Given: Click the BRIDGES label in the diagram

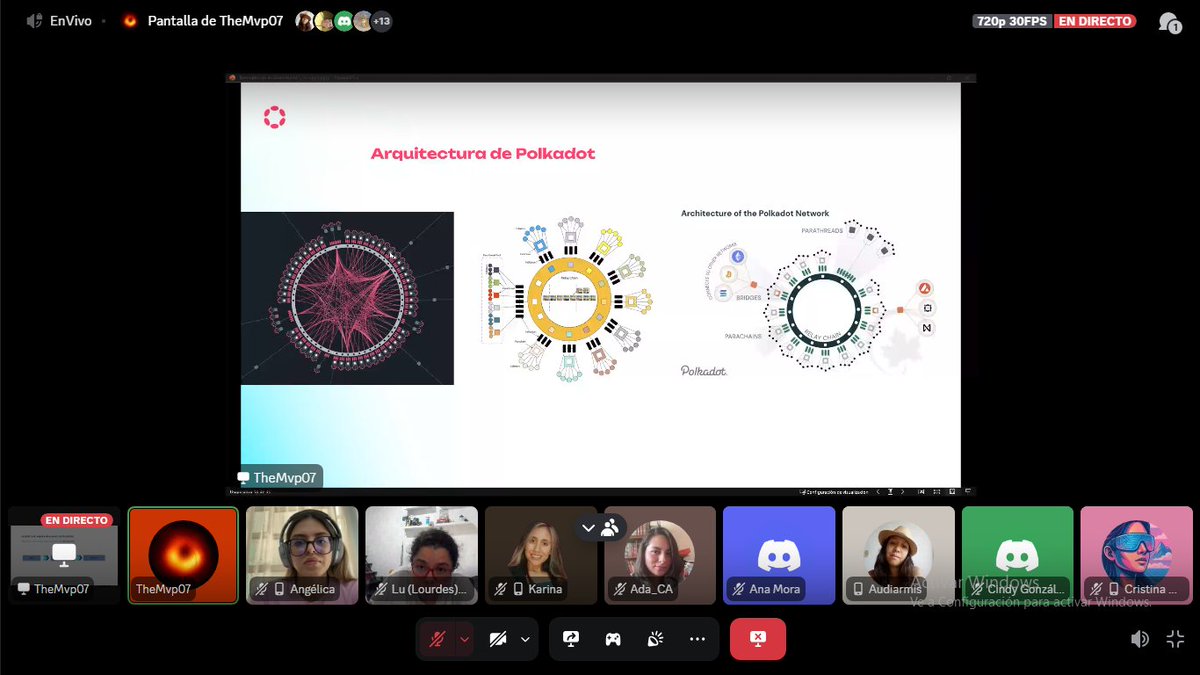Looking at the screenshot, I should pyautogui.click(x=747, y=298).
